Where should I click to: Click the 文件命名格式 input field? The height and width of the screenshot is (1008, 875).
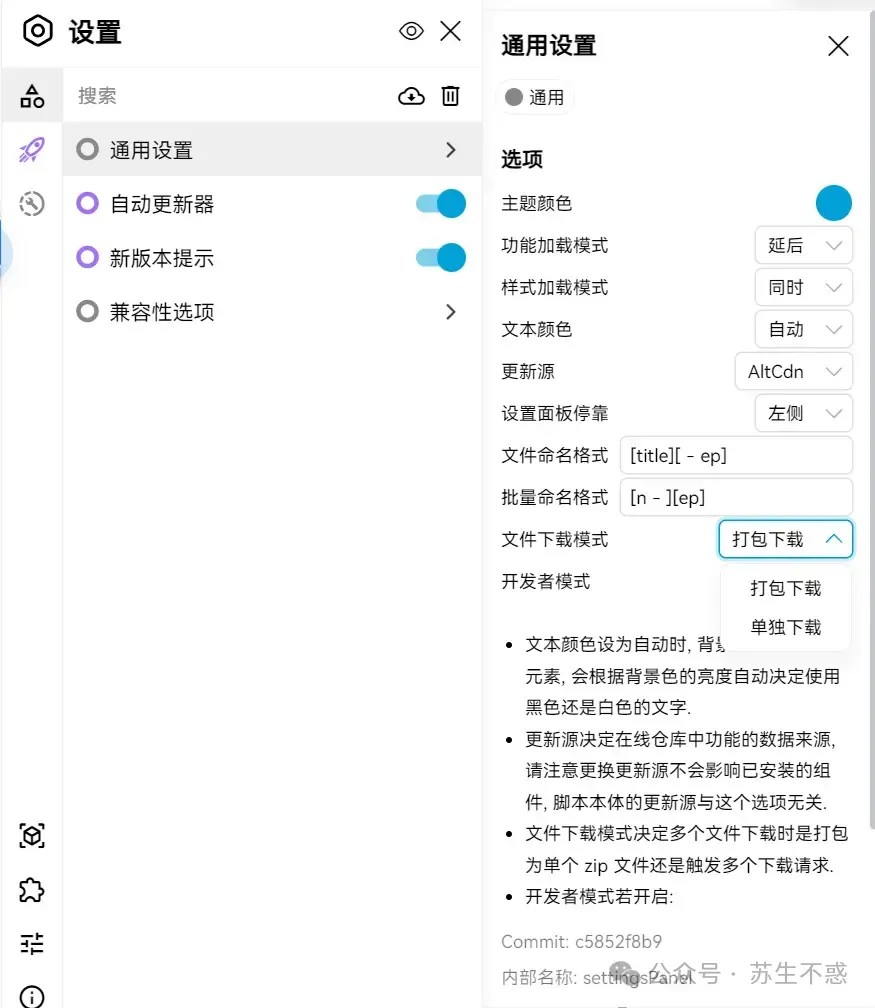tap(736, 455)
